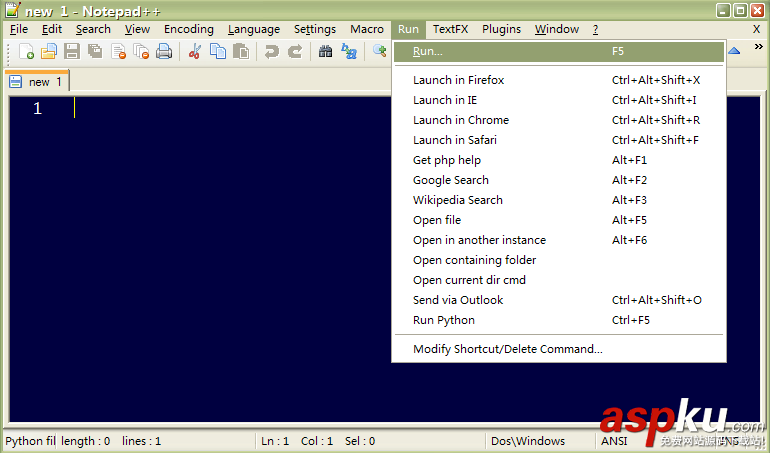770x453 pixels.
Task: Choose Run Python command
Action: [x=559, y=320]
